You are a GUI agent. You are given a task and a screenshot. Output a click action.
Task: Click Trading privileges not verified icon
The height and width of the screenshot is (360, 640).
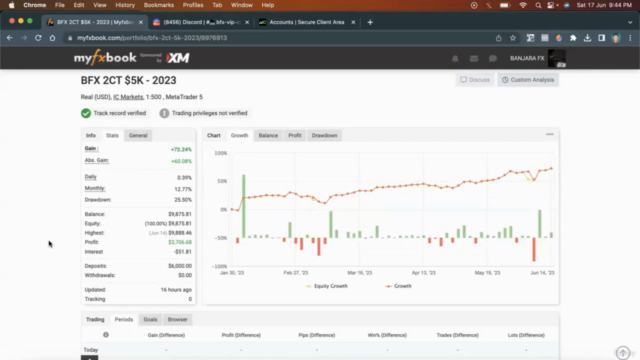[164, 113]
